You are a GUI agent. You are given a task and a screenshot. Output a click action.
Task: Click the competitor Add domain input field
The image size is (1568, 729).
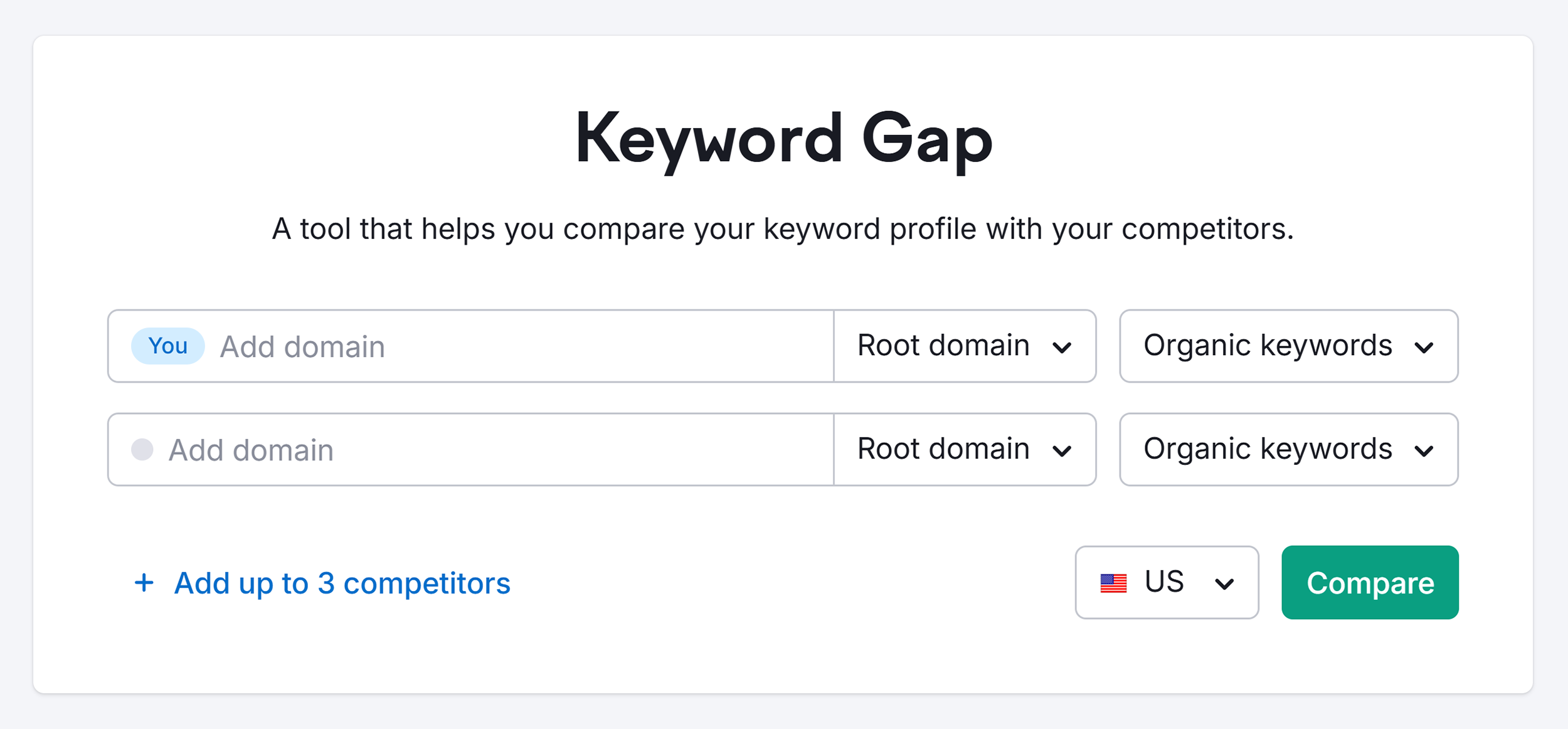click(470, 449)
